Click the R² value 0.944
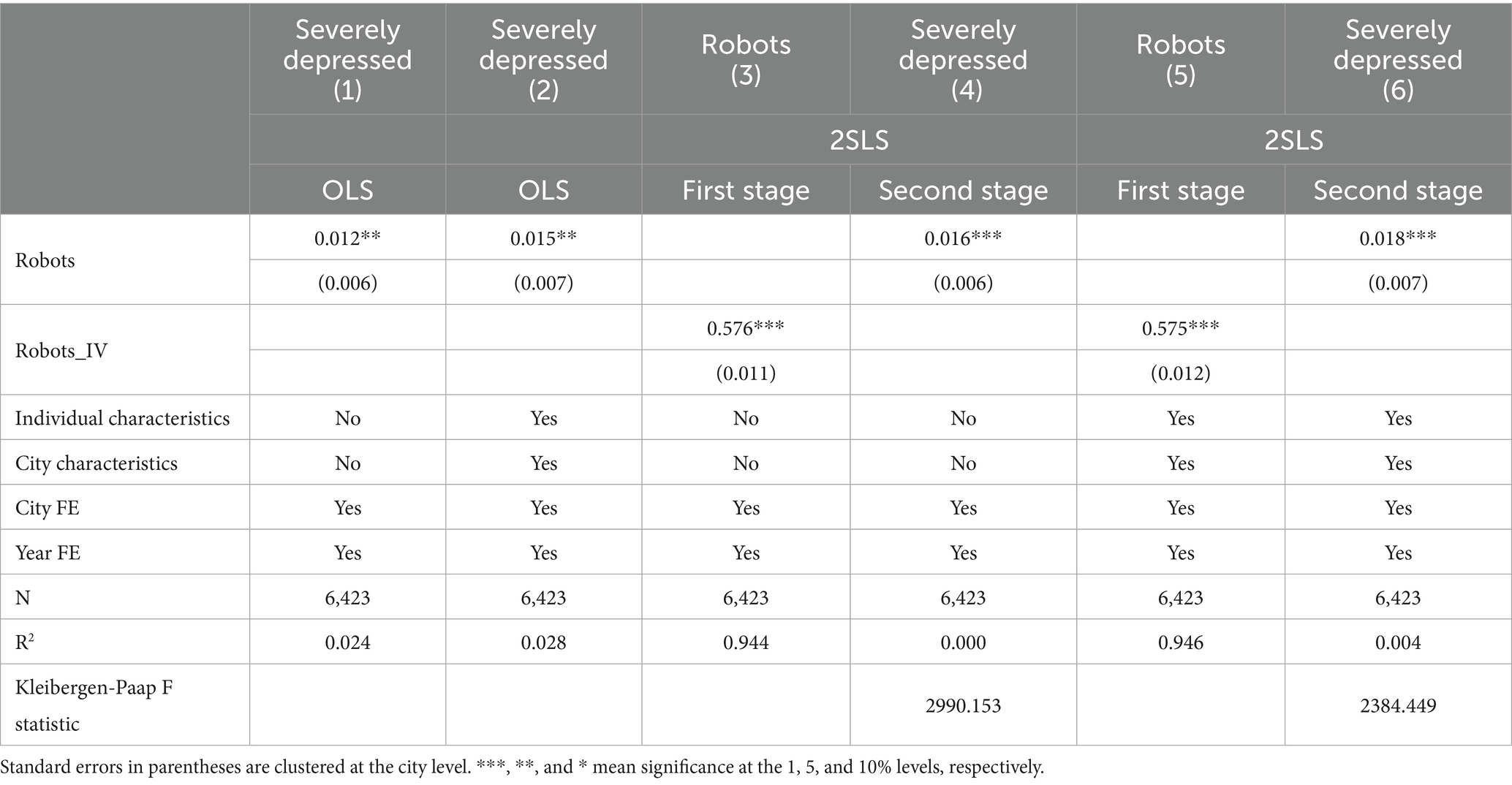The width and height of the screenshot is (1512, 785). point(746,642)
